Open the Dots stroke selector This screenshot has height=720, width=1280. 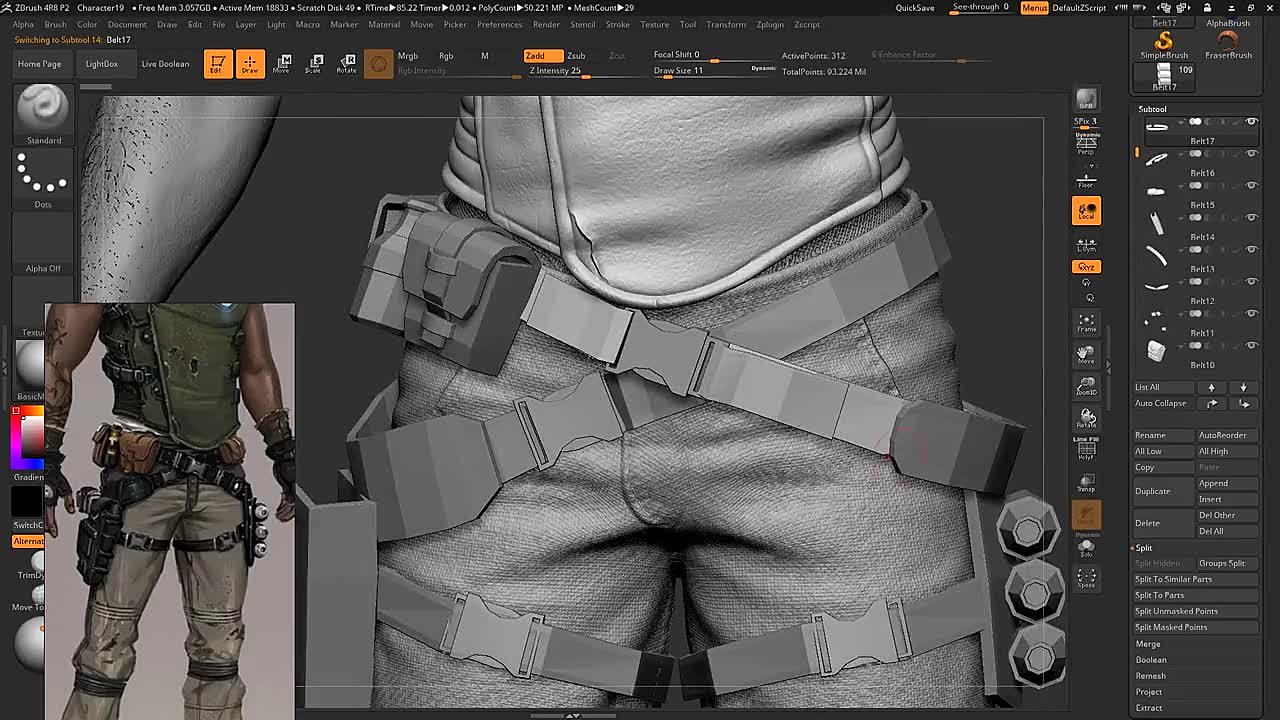tap(43, 180)
